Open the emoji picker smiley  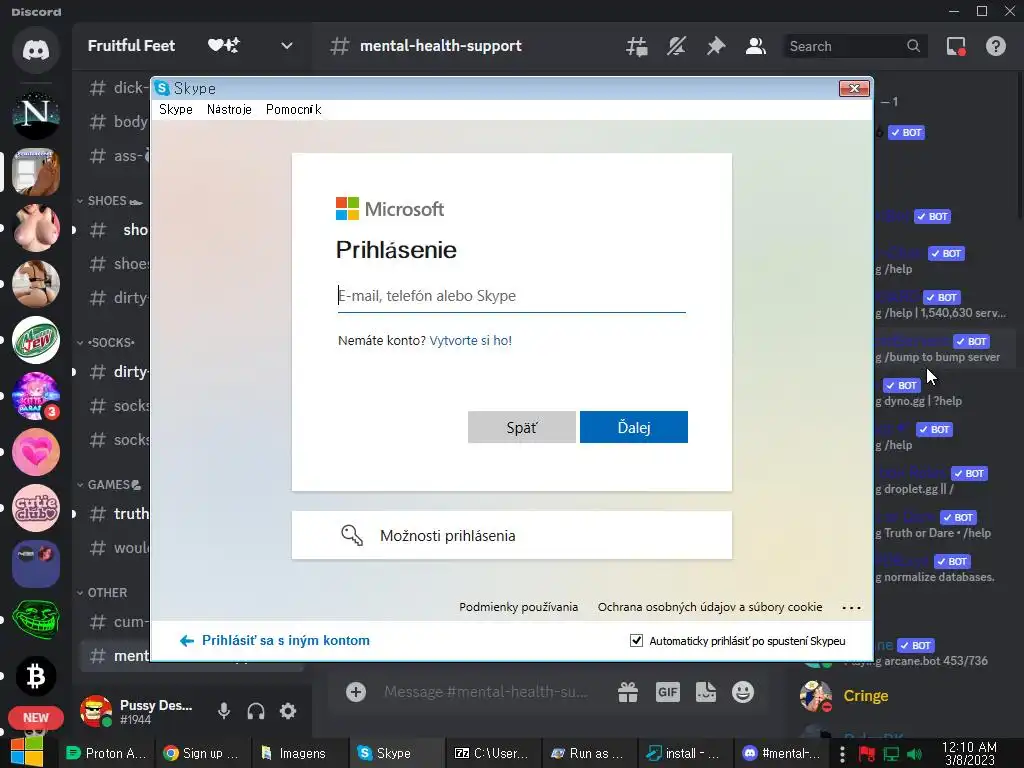[743, 692]
